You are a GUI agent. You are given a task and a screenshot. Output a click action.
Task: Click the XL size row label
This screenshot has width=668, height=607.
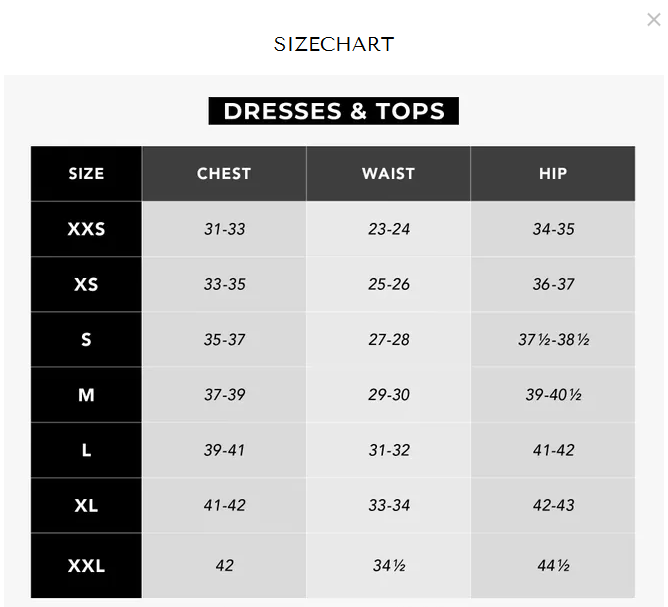(86, 505)
